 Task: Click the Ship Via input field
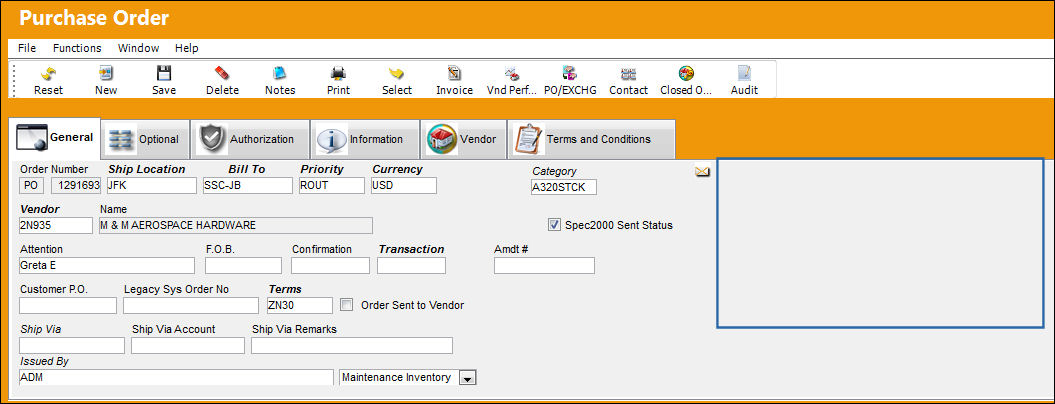72,345
